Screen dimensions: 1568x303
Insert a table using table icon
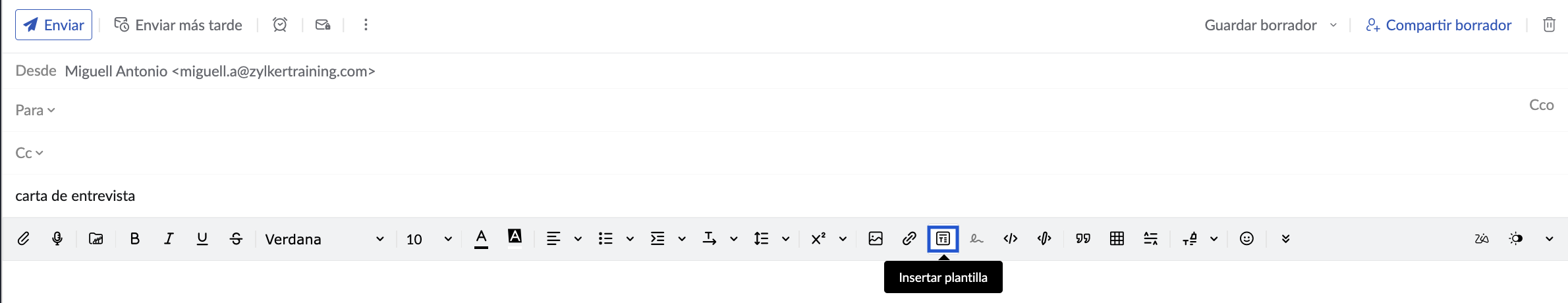1117,239
